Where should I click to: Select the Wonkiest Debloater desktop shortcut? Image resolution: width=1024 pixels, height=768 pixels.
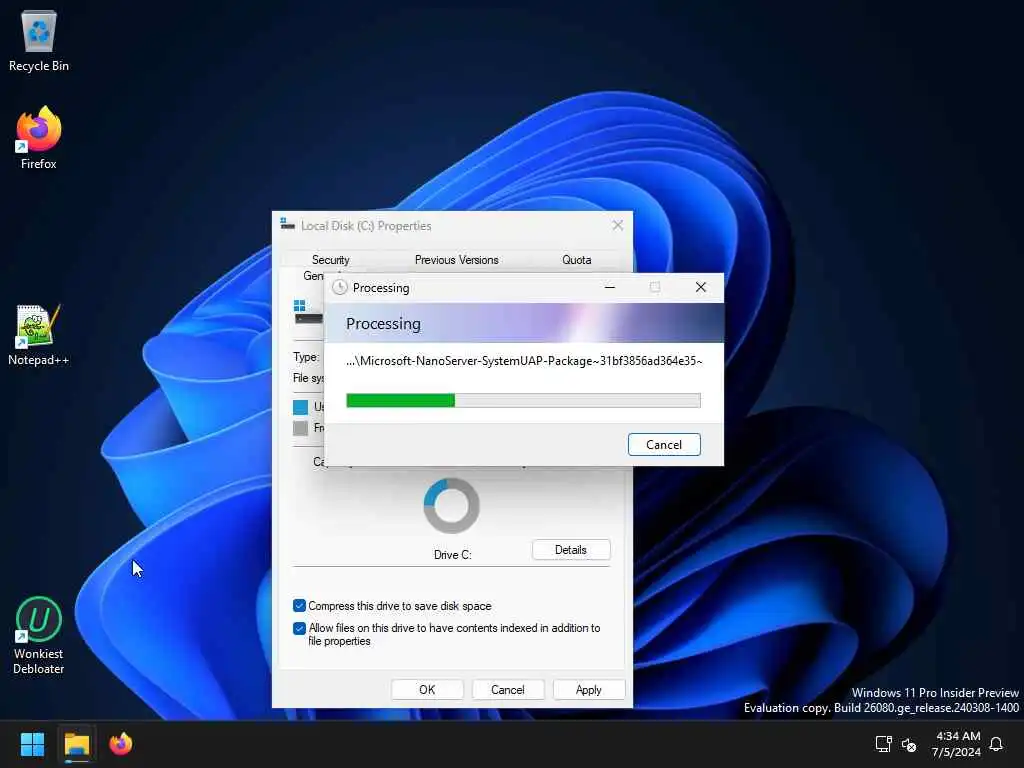(x=39, y=635)
